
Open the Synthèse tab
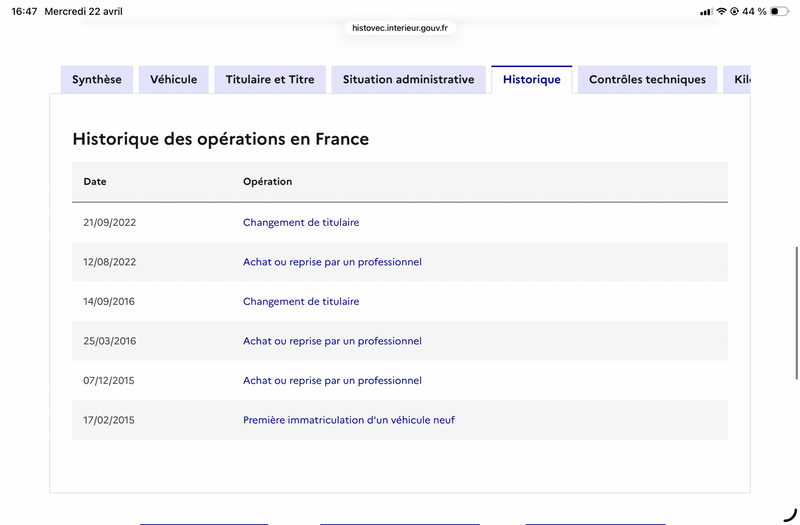coord(97,80)
